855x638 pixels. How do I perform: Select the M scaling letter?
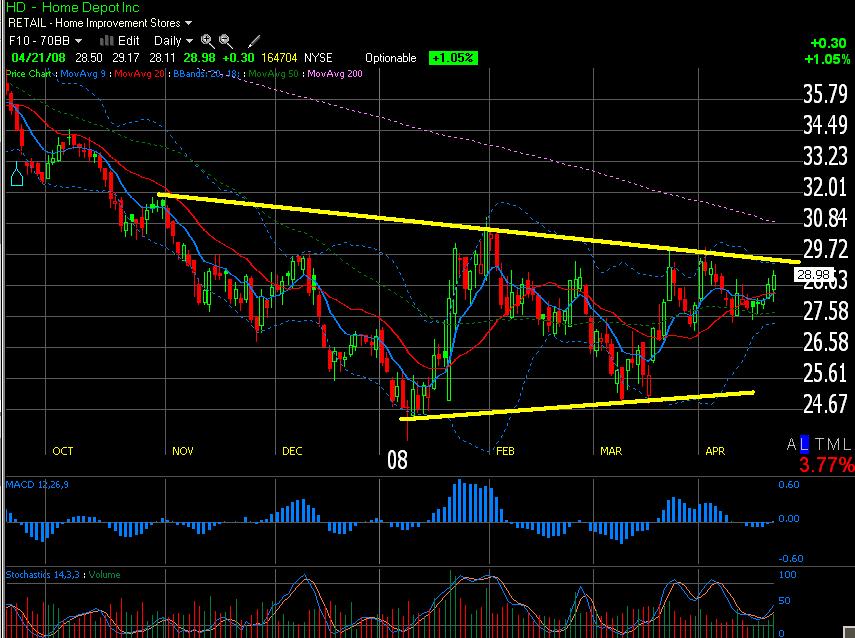coord(834,444)
